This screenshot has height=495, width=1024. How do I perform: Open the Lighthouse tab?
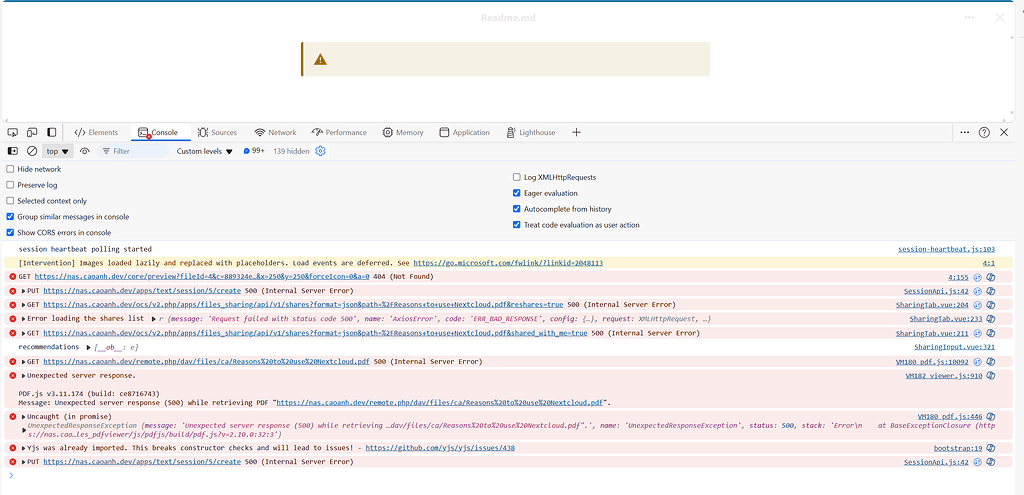point(531,132)
